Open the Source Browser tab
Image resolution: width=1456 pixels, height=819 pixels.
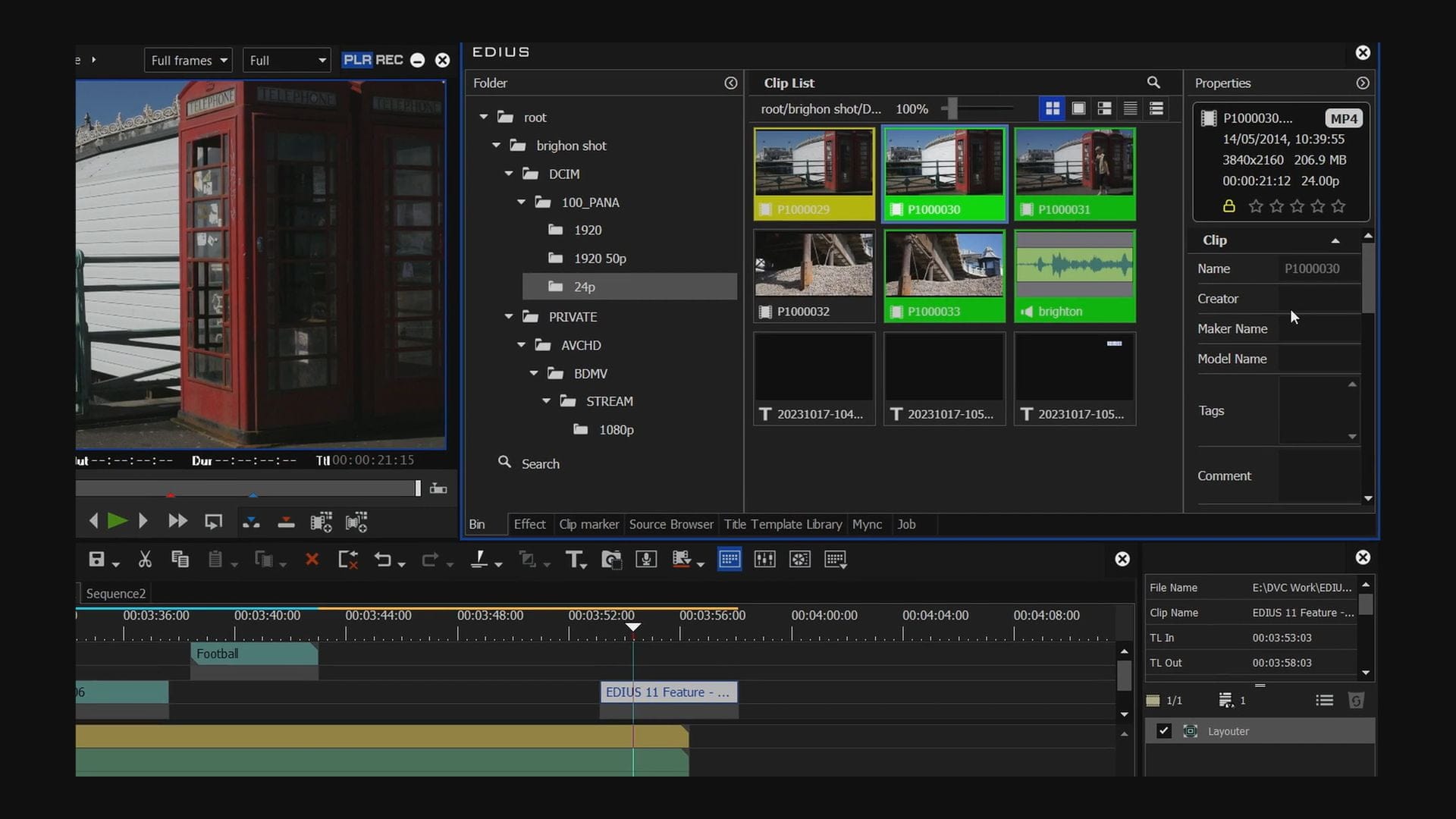(670, 524)
